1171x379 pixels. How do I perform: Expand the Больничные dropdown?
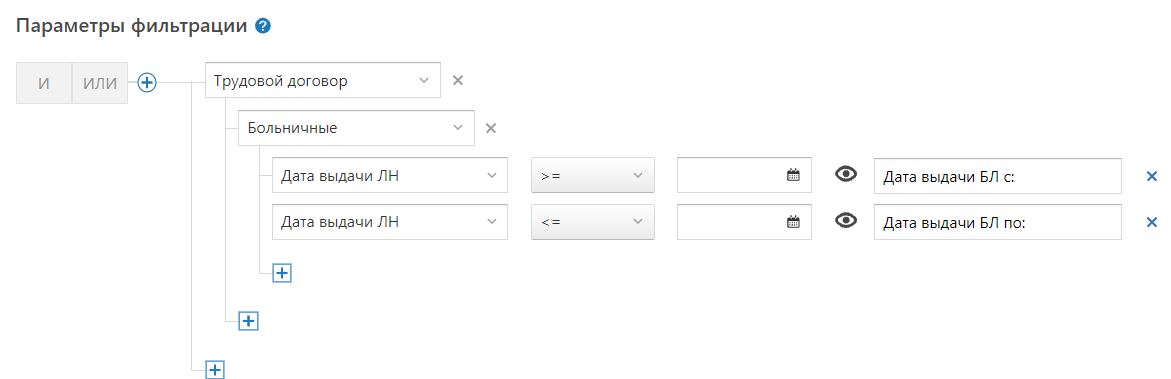(355, 128)
